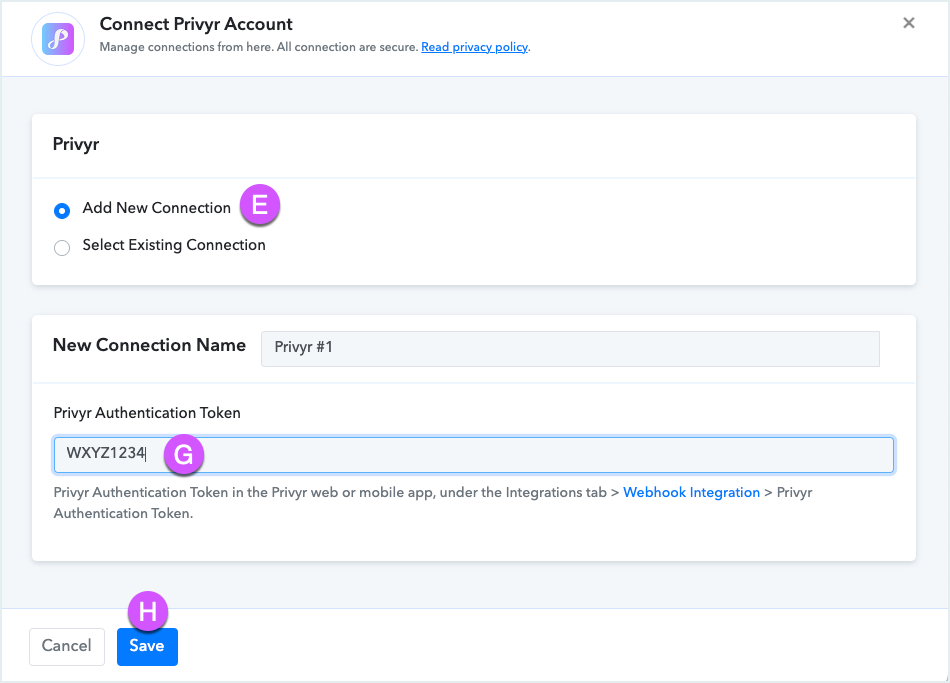Choose the Select Existing Connection option
Image resolution: width=950 pixels, height=683 pixels.
(62, 248)
